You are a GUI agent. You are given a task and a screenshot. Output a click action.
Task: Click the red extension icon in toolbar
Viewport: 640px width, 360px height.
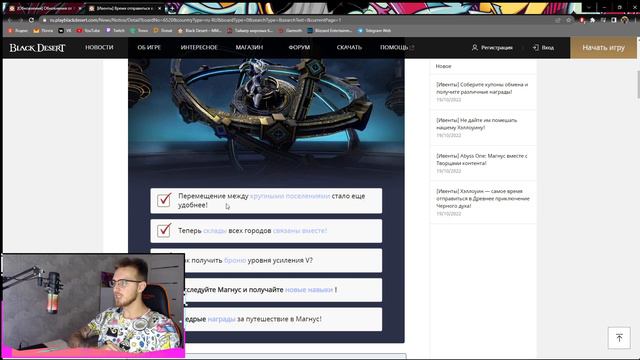point(582,20)
